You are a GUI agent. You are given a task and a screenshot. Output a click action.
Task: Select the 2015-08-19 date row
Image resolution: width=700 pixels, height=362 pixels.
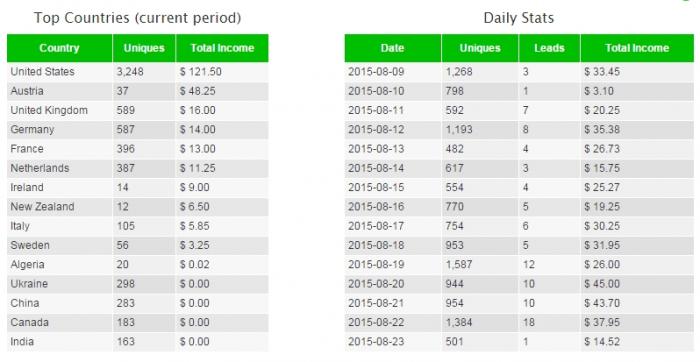point(519,265)
